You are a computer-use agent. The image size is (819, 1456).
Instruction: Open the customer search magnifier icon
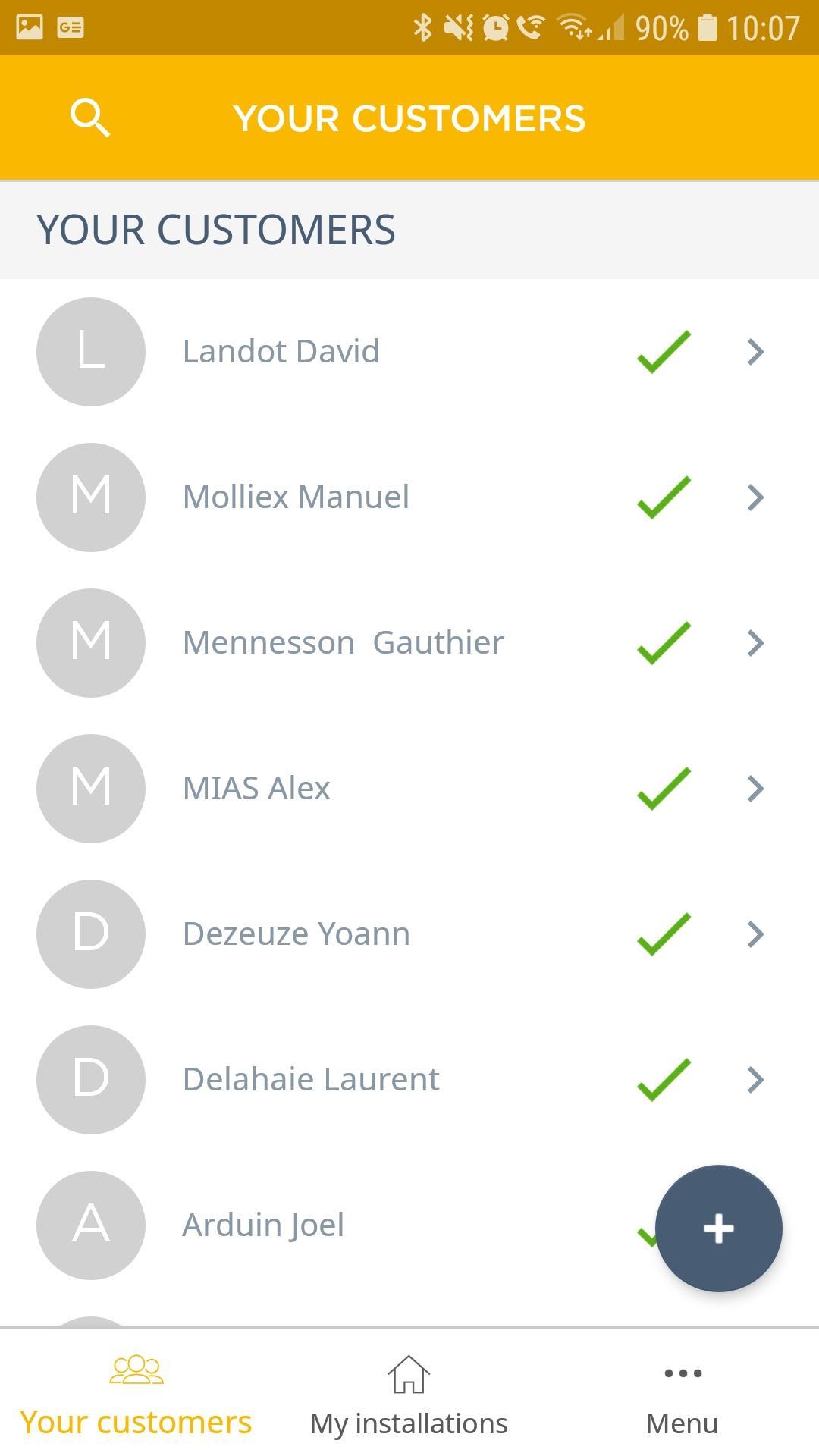click(x=90, y=118)
